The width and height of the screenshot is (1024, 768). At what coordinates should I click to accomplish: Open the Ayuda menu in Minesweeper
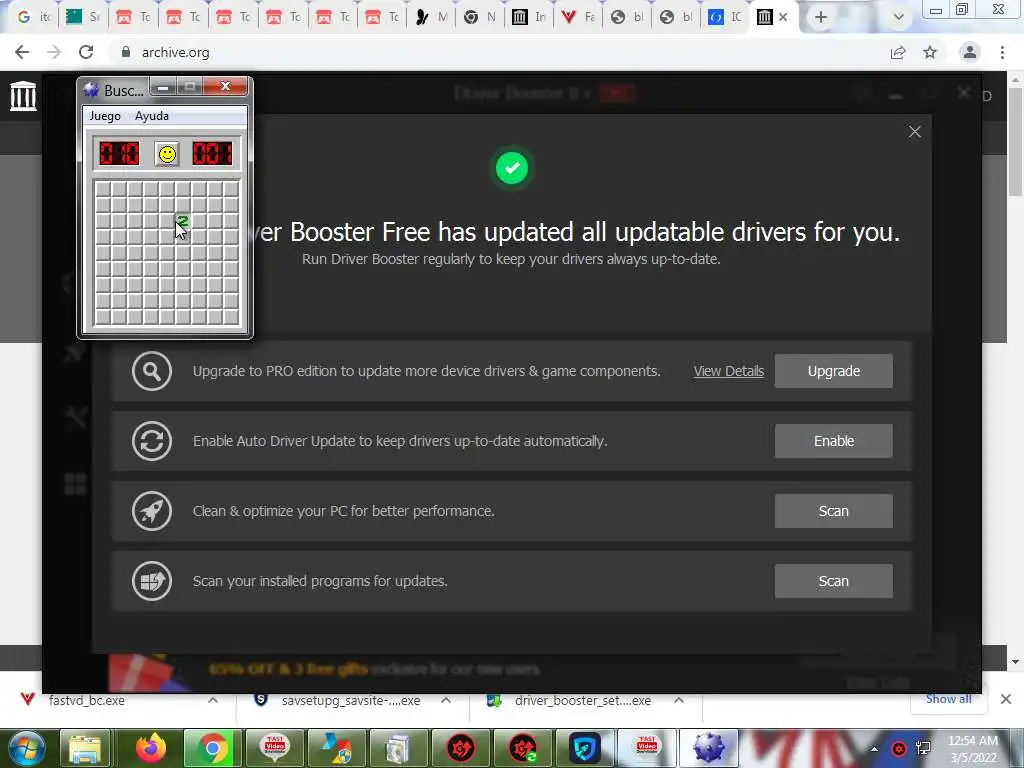pos(152,116)
